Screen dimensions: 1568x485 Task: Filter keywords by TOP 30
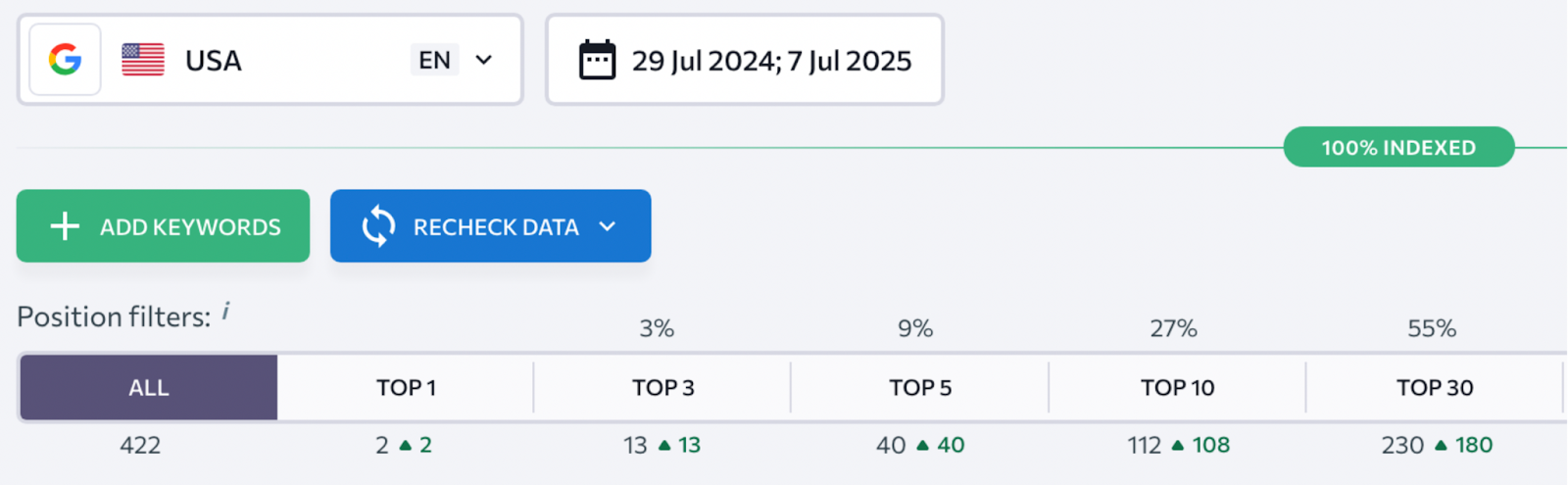1435,387
